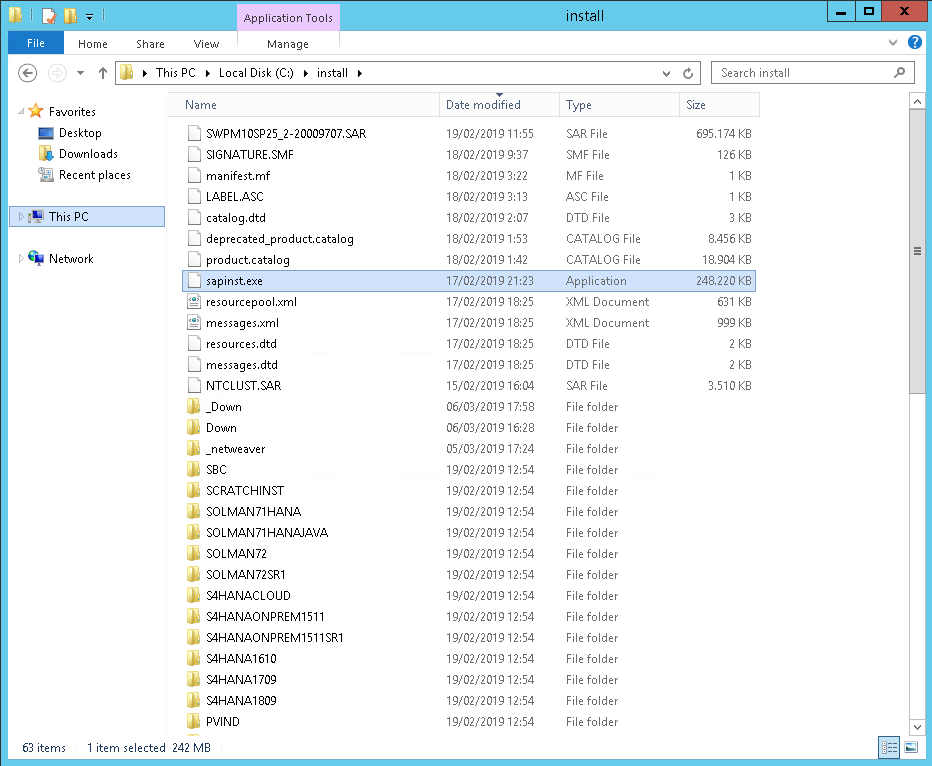Select the _Down folder icon
Image resolution: width=932 pixels, height=766 pixels.
pos(194,406)
